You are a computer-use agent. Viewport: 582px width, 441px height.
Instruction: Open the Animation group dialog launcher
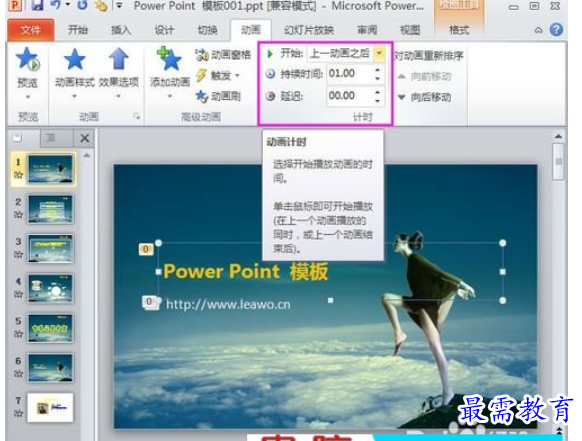[x=137, y=117]
